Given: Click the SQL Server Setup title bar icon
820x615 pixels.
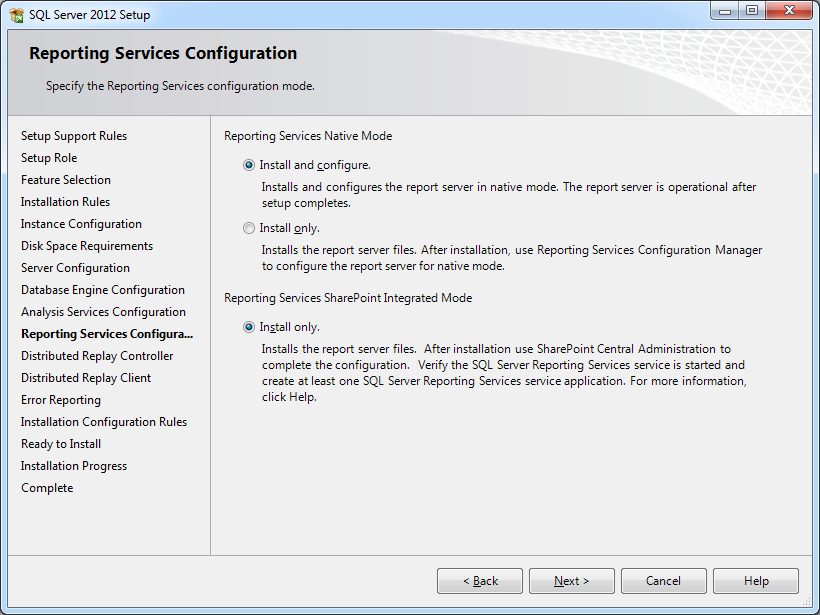Looking at the screenshot, I should click(17, 15).
